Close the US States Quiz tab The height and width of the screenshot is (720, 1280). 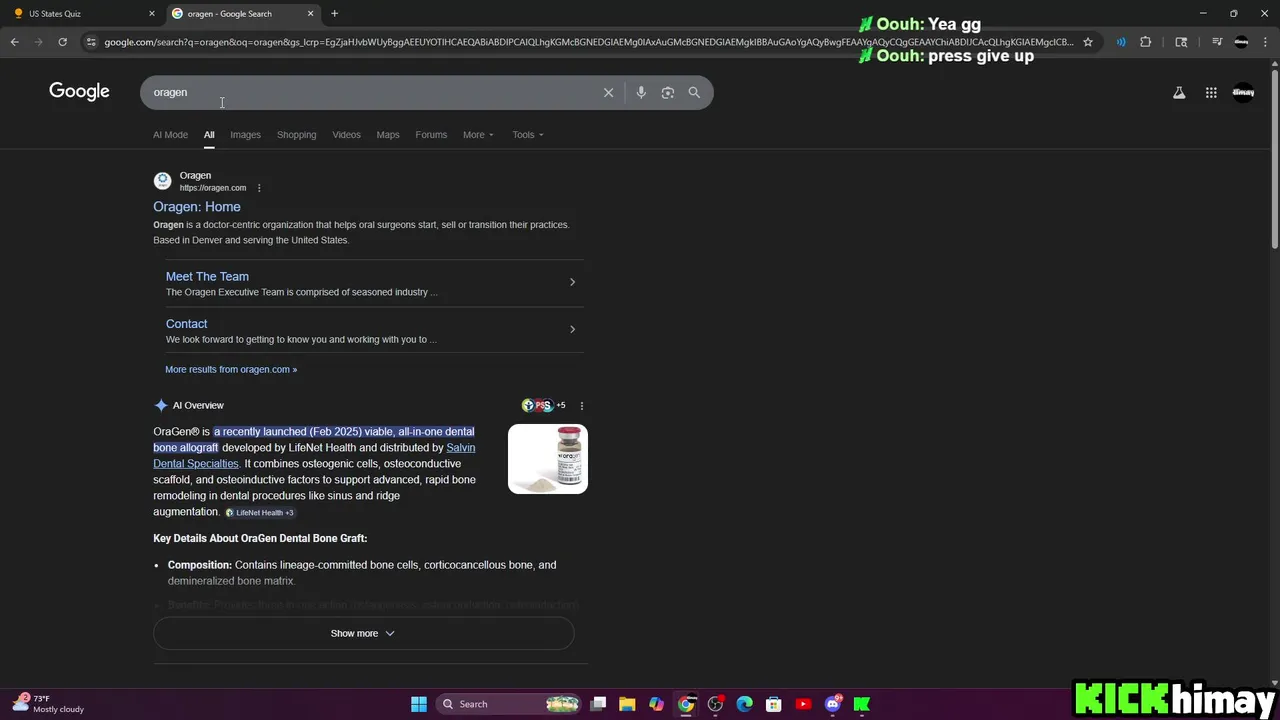point(152,13)
